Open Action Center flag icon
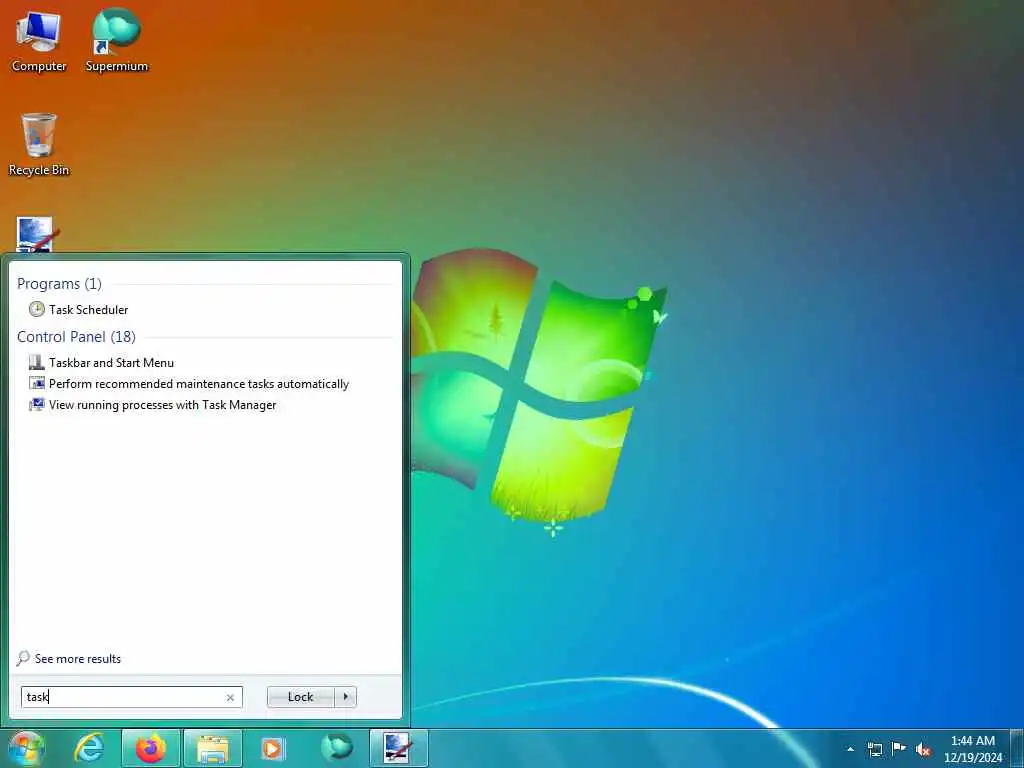The width and height of the screenshot is (1024, 768). (x=899, y=748)
